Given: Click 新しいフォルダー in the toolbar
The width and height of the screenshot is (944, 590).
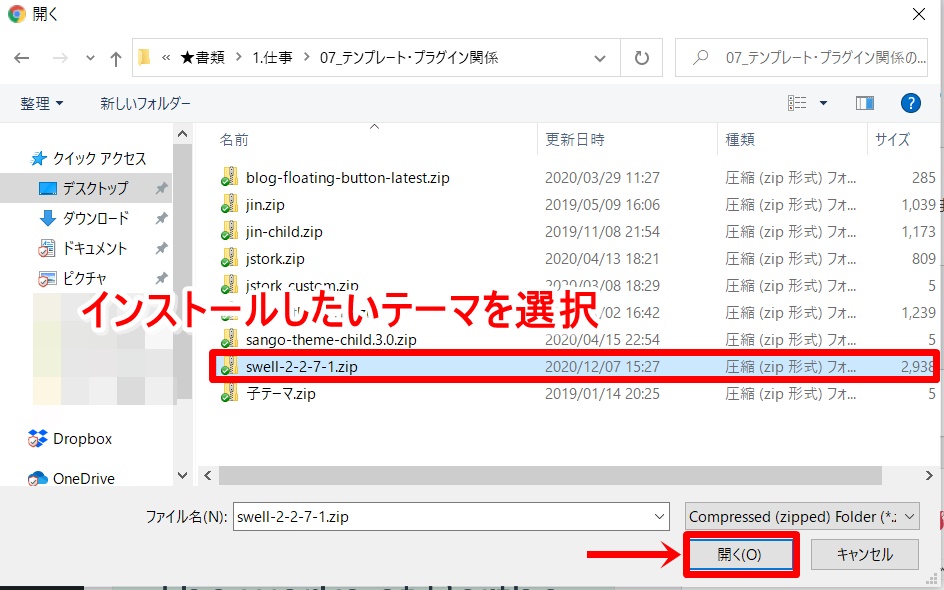Looking at the screenshot, I should (145, 103).
